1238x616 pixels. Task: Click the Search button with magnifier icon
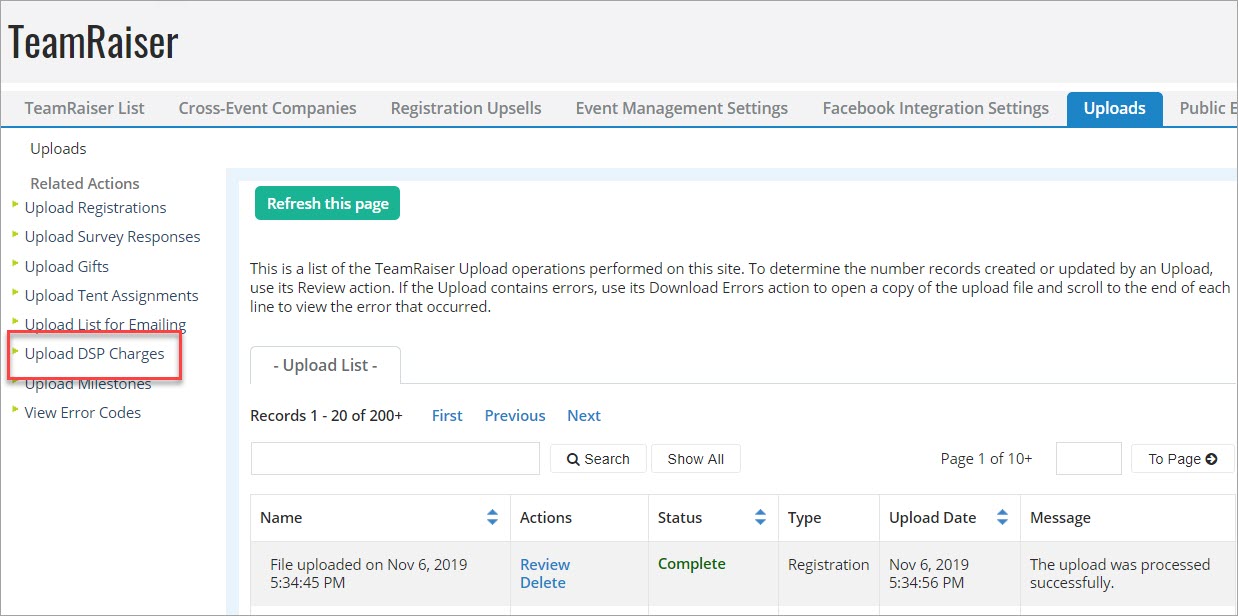[598, 459]
